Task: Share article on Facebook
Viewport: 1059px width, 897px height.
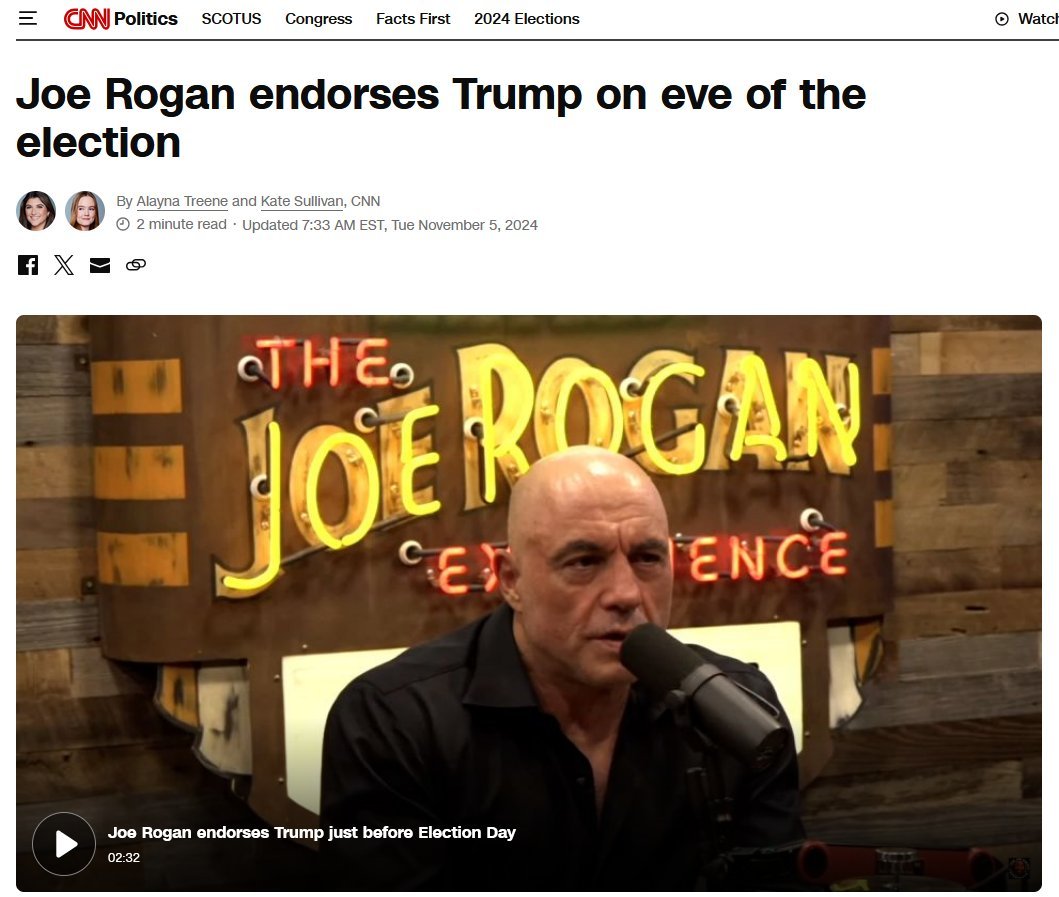Action: pos(28,265)
